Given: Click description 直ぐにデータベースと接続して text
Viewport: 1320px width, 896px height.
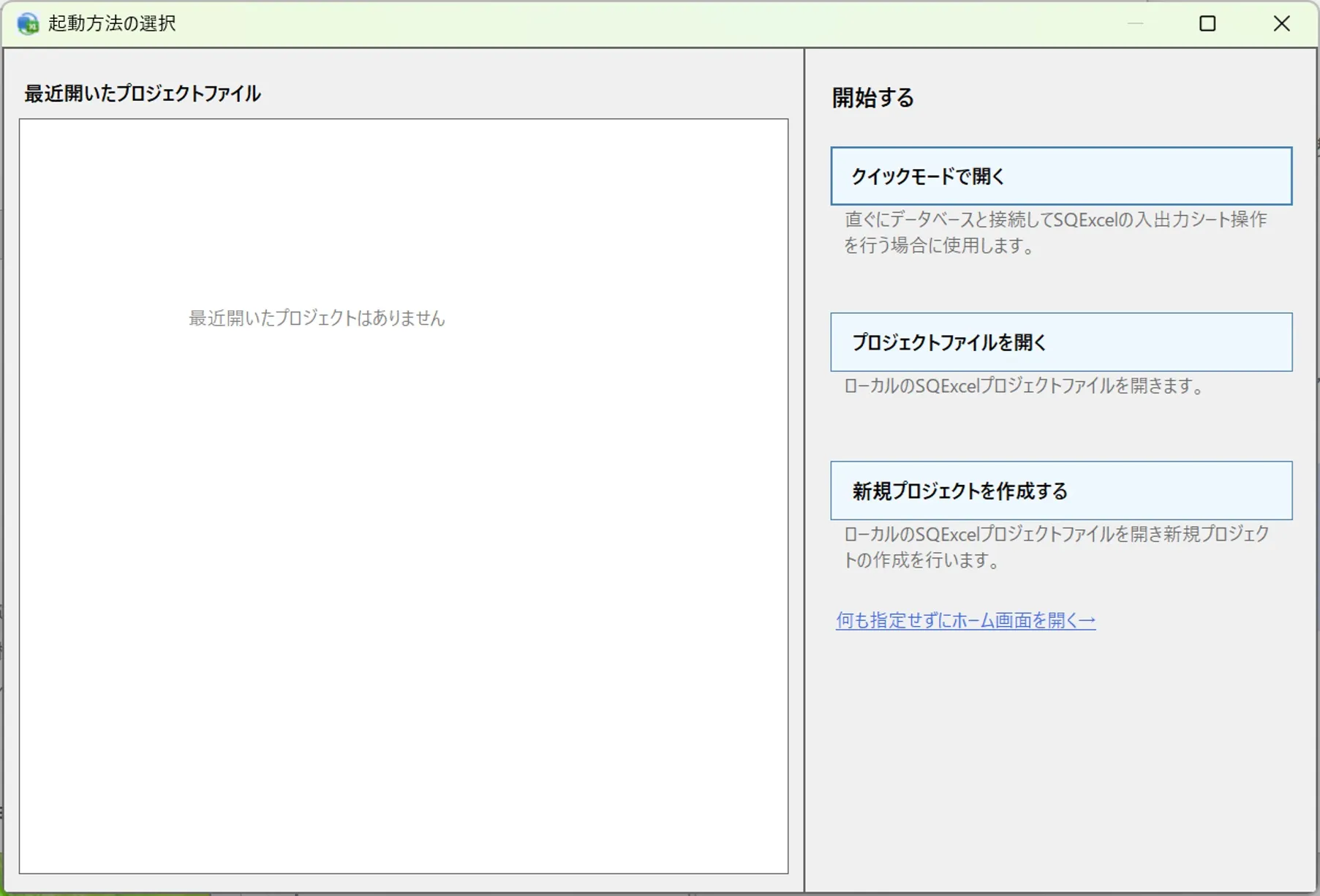Looking at the screenshot, I should pos(1055,232).
